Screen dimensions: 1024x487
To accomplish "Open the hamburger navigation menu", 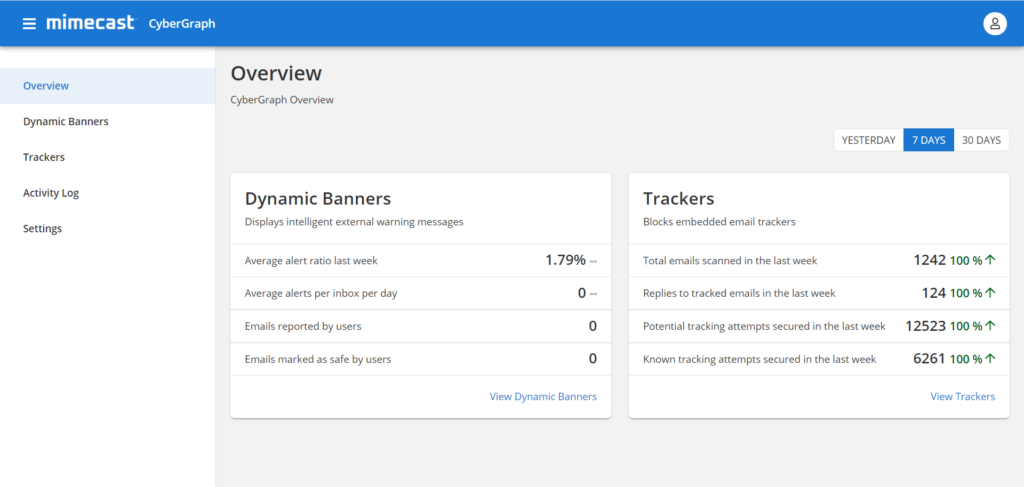I will pos(29,24).
